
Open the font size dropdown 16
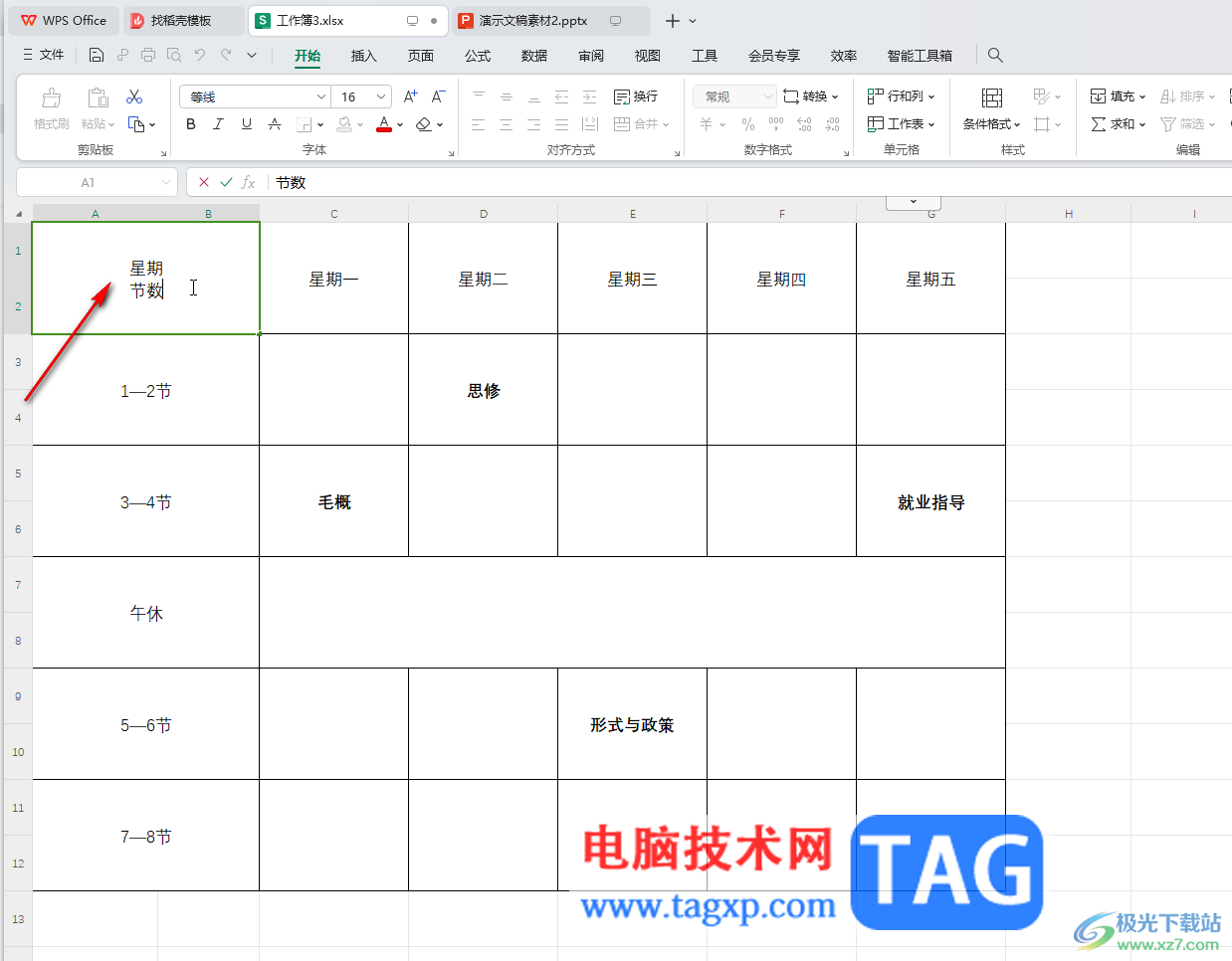click(x=381, y=96)
